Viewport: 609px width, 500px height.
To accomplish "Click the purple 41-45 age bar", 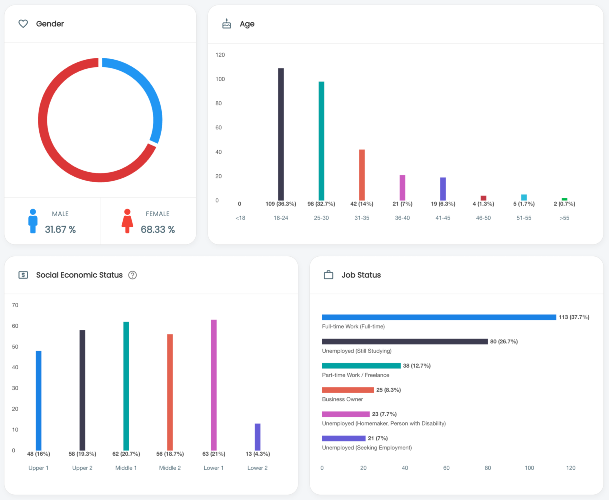I will pos(443,189).
